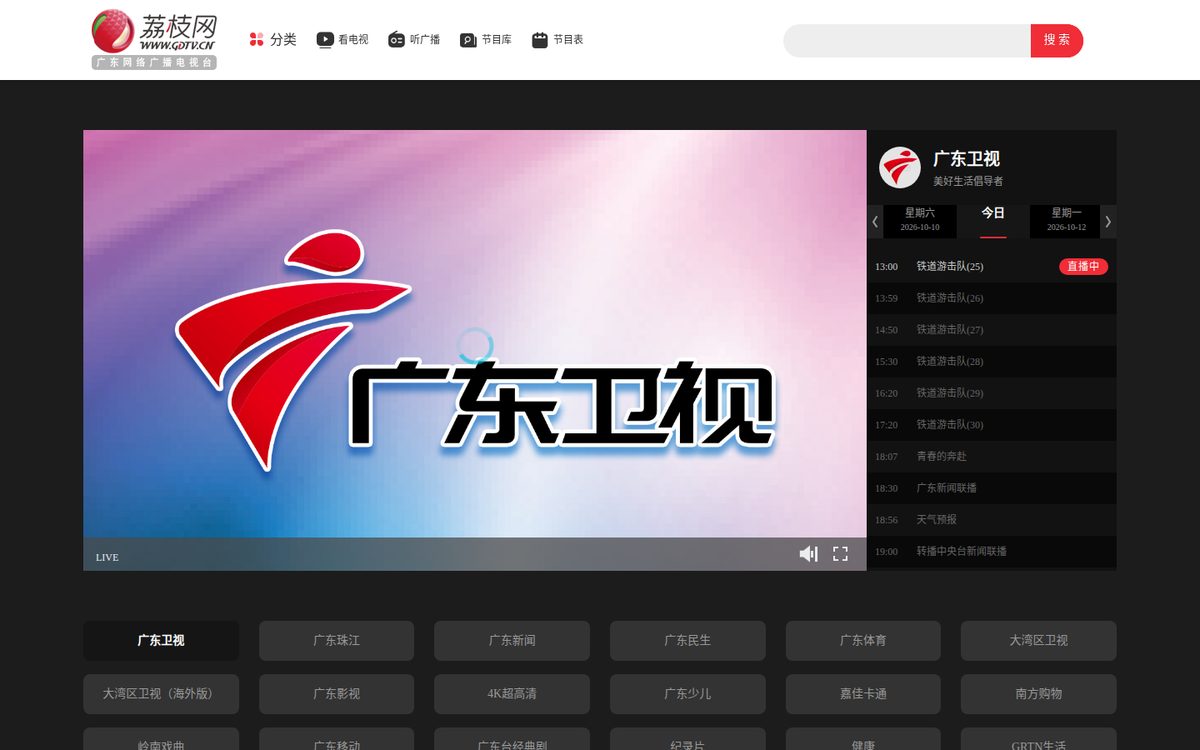Switch to 南方购物 channel
The height and width of the screenshot is (750, 1200).
(1039, 693)
